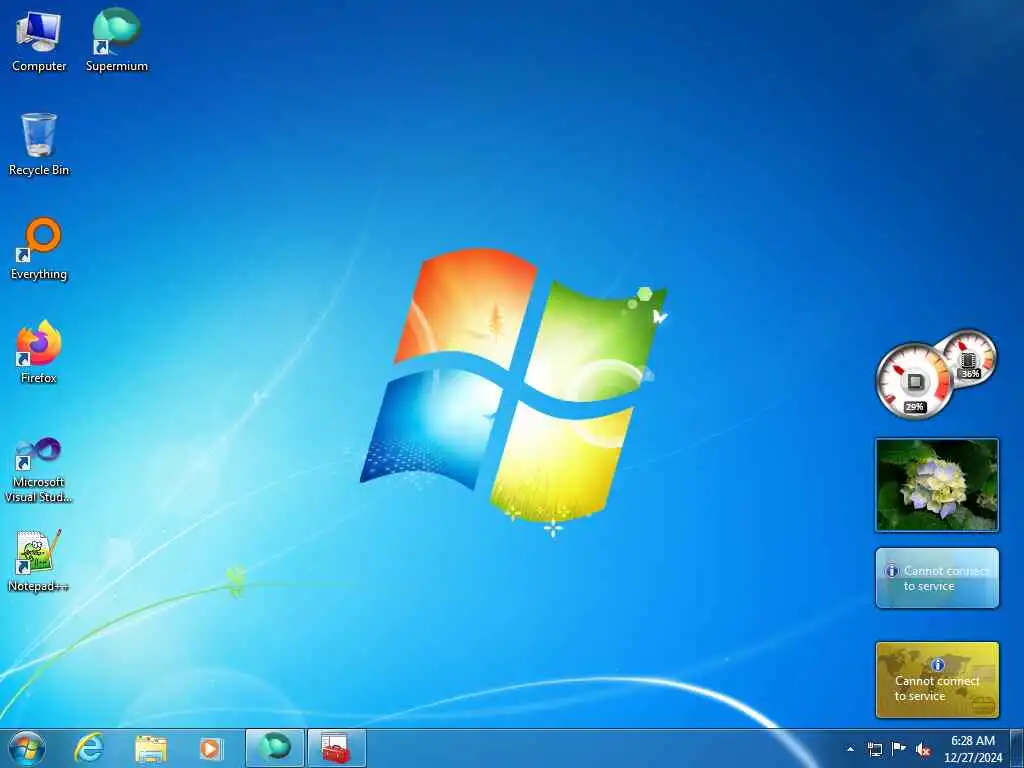Select the Notepad++ desktop shortcut
Image resolution: width=1024 pixels, height=768 pixels.
pos(39,560)
